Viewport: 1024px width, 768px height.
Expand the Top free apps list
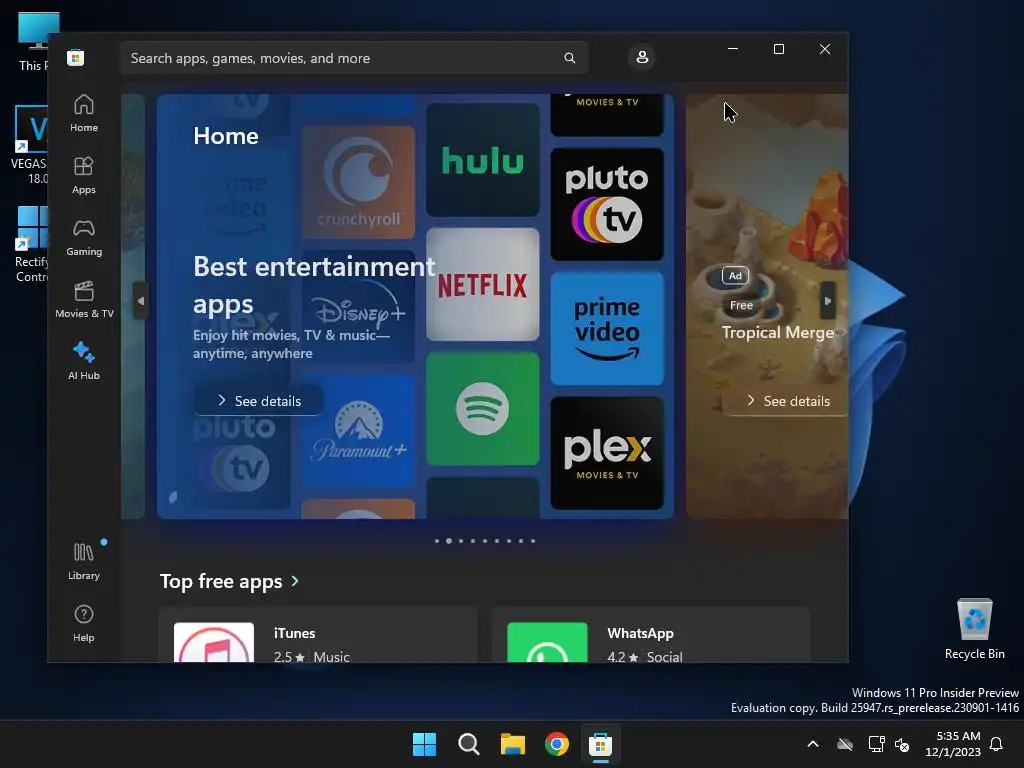230,581
